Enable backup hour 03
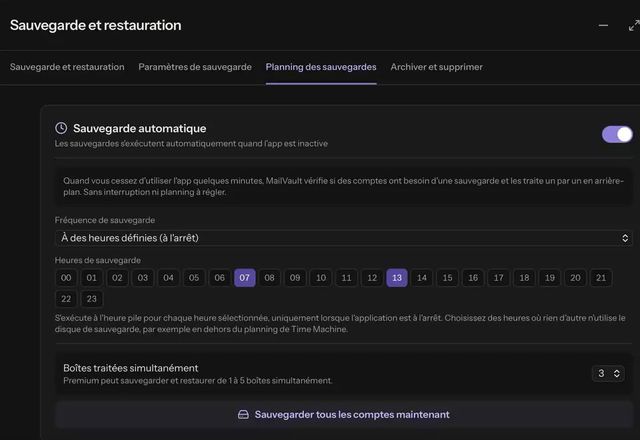The height and width of the screenshot is (440, 640). pos(142,278)
